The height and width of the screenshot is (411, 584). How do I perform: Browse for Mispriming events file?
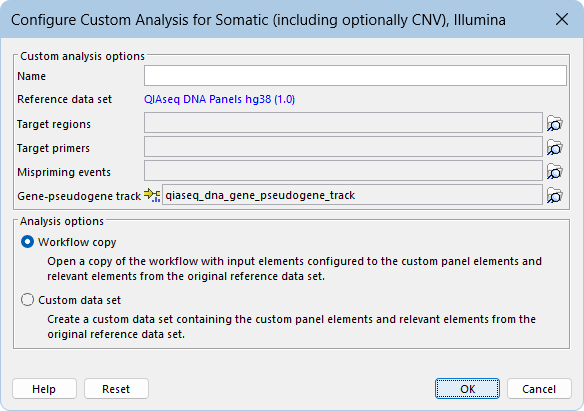555,172
